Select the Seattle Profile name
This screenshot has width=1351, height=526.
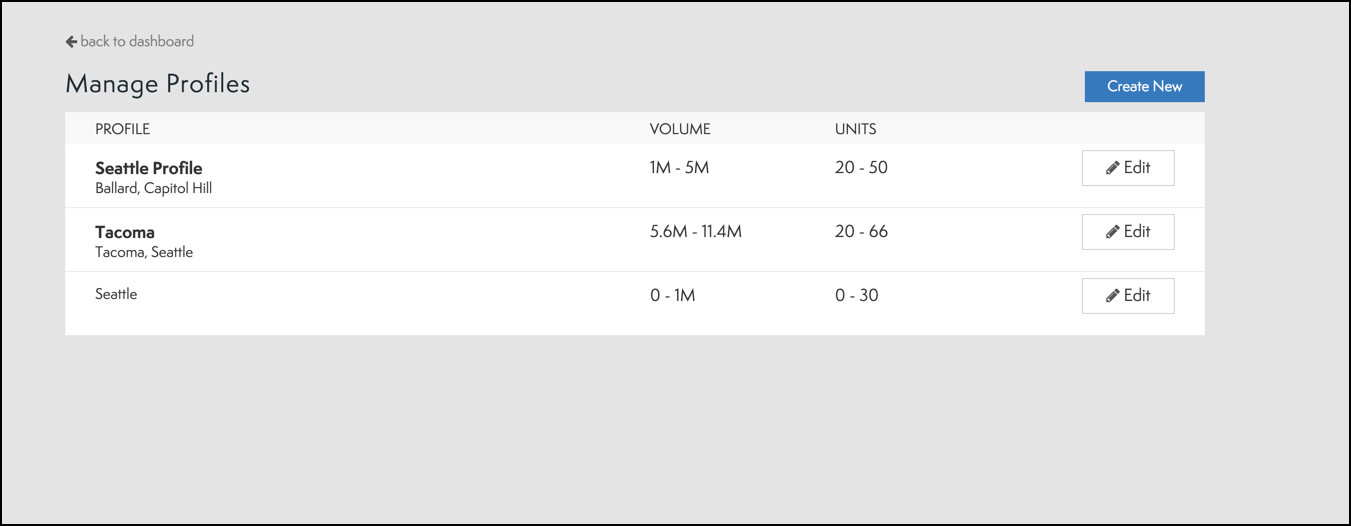(x=149, y=168)
